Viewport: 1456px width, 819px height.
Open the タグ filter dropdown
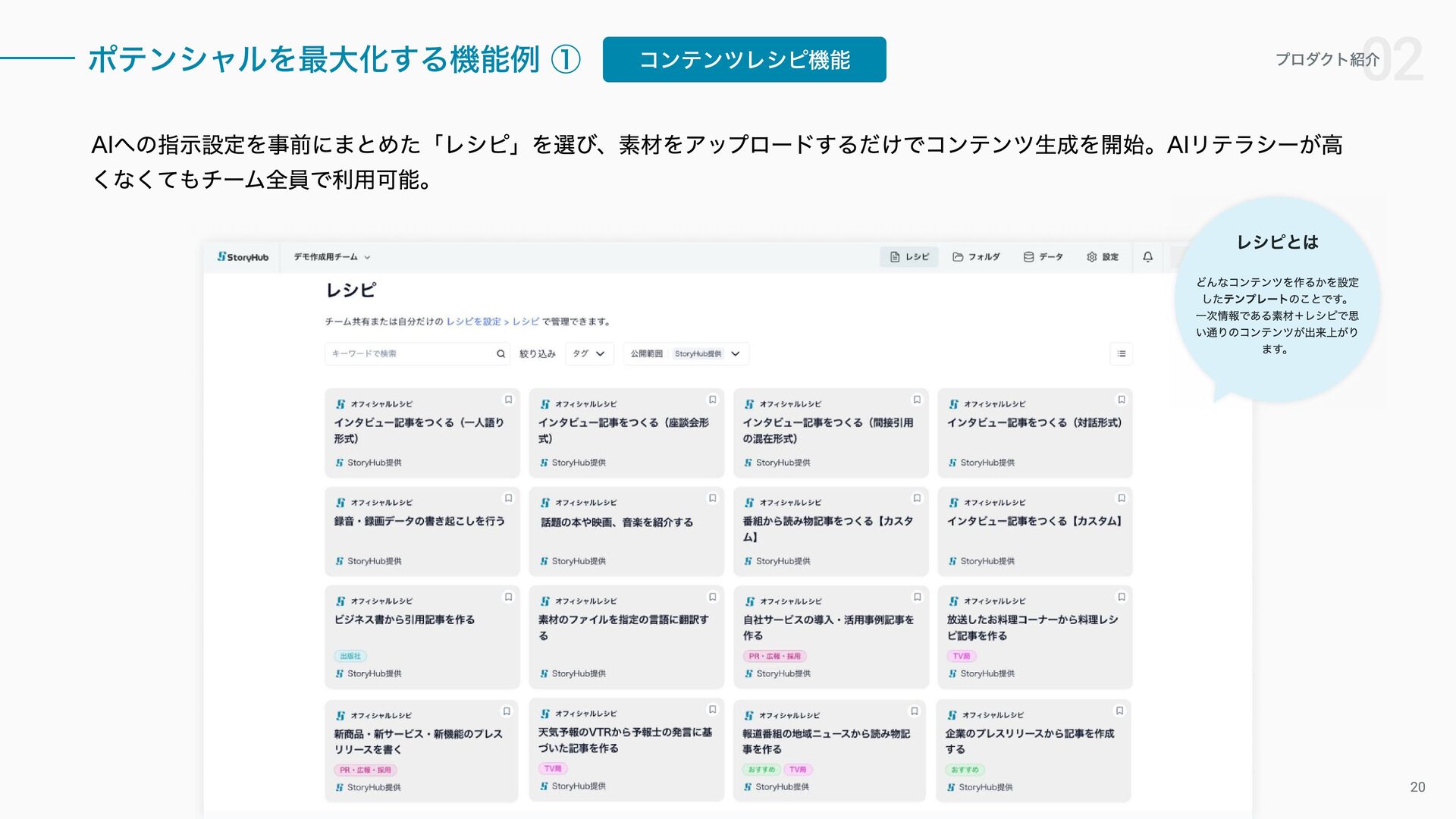588,354
